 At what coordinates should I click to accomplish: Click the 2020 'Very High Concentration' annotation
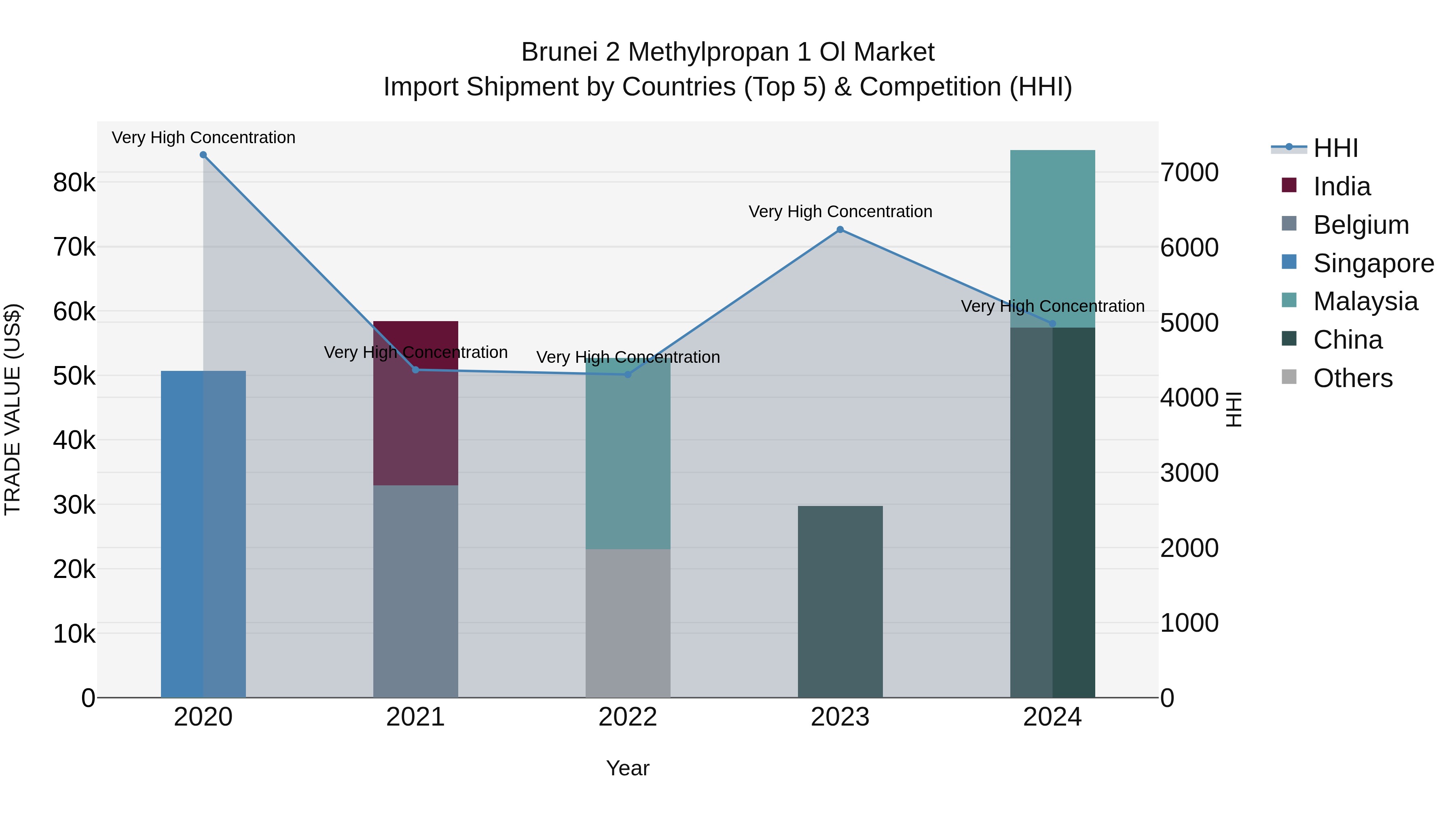tap(203, 138)
